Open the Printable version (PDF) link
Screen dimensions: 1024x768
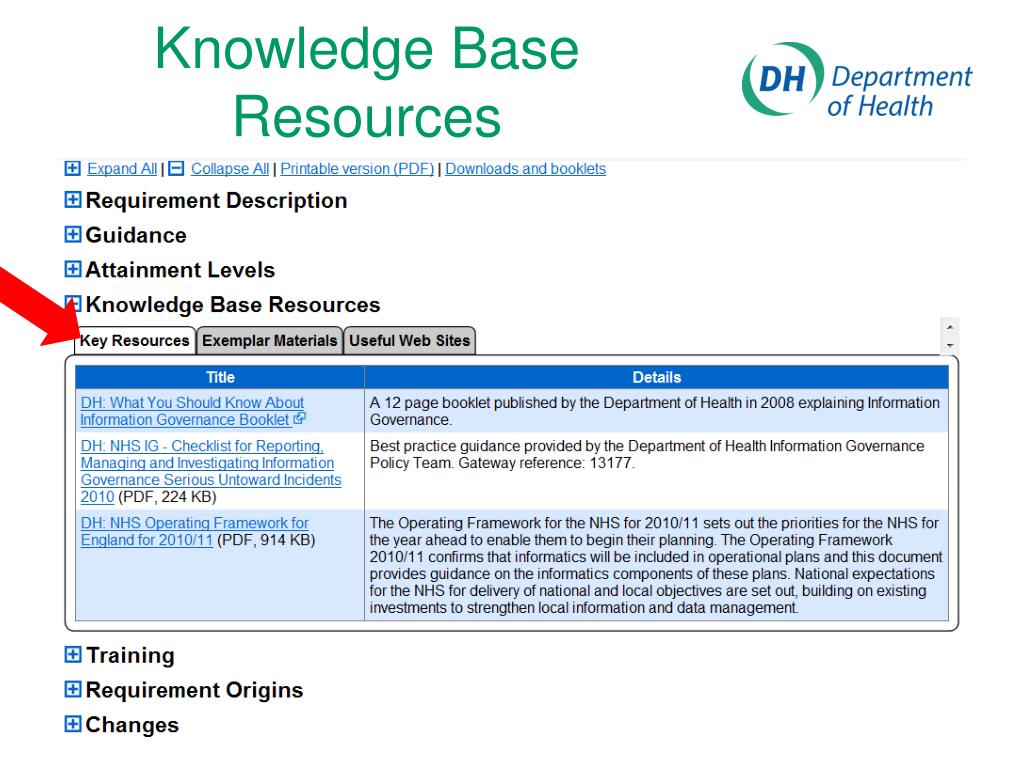[357, 168]
